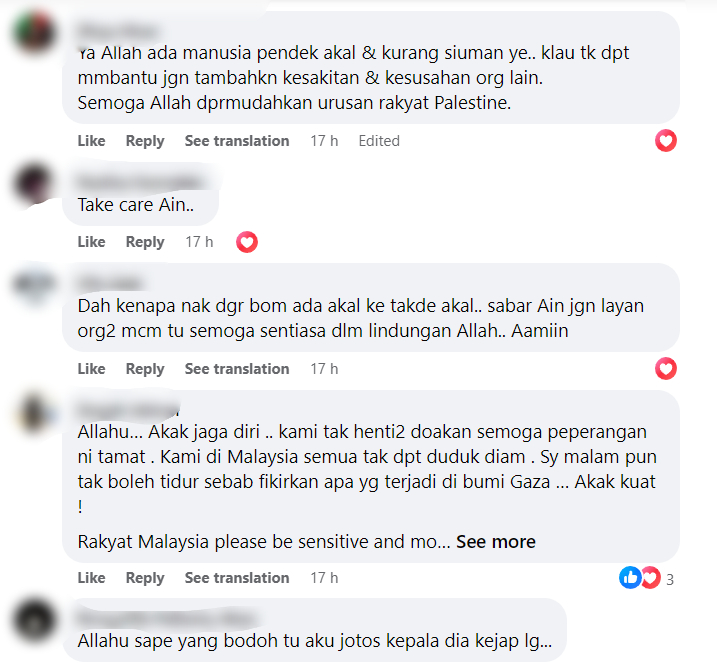The image size is (717, 663).
Task: Like the "Dah kenapa nak dgr bom" comment
Action: pyautogui.click(x=91, y=369)
